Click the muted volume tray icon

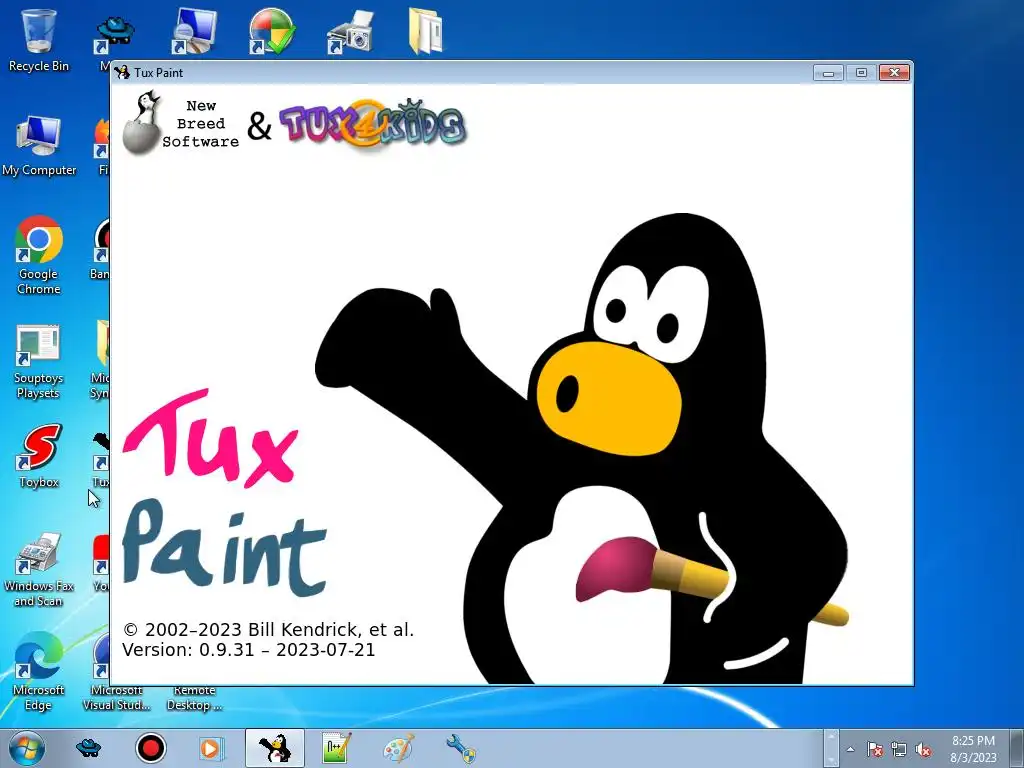[x=923, y=749]
